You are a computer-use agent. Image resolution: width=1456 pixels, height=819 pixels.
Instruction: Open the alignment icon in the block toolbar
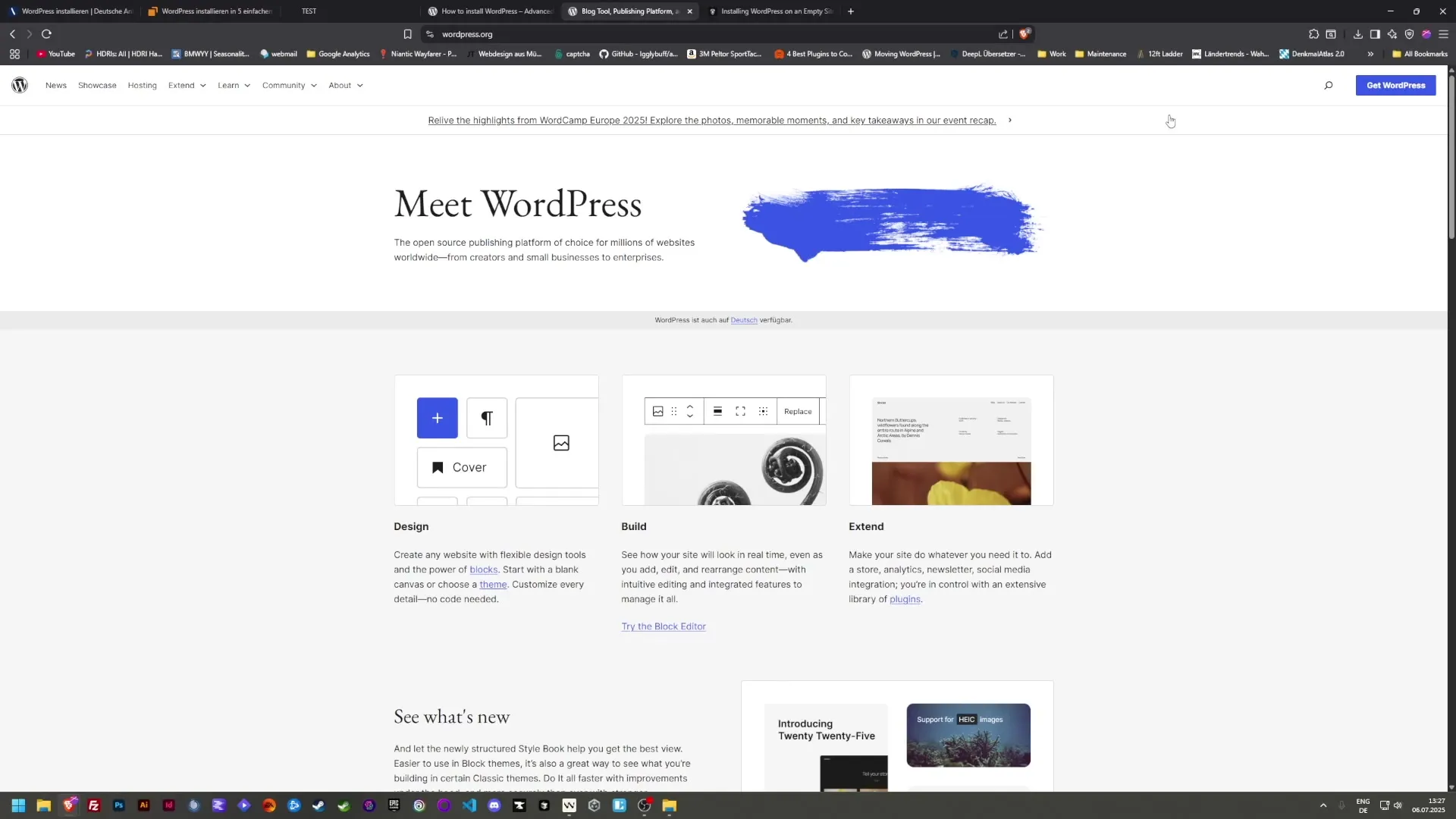click(x=717, y=411)
